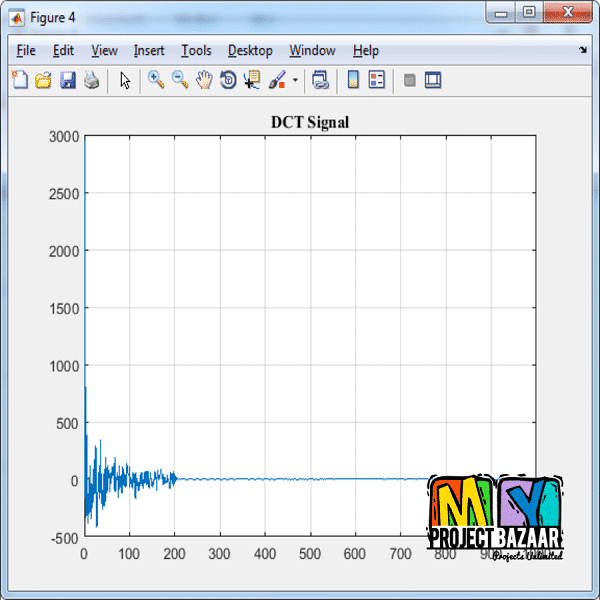
Task: Activate the Zoom In magnifier tool
Action: click(156, 80)
